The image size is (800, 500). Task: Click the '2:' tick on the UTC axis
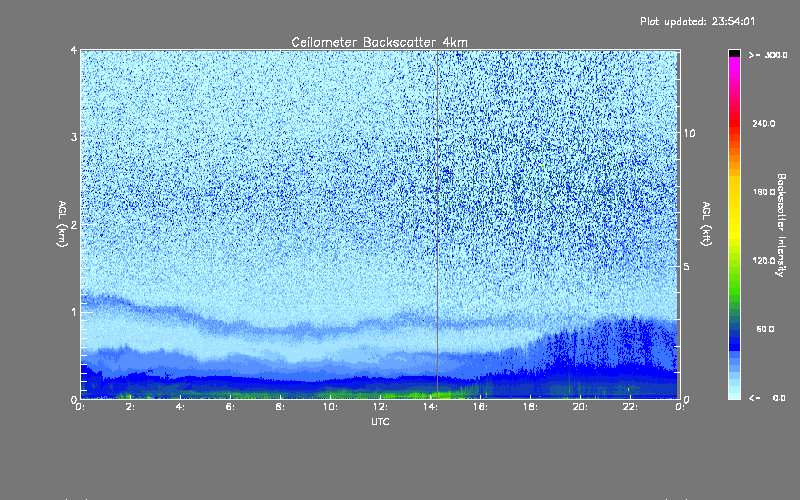[130, 407]
